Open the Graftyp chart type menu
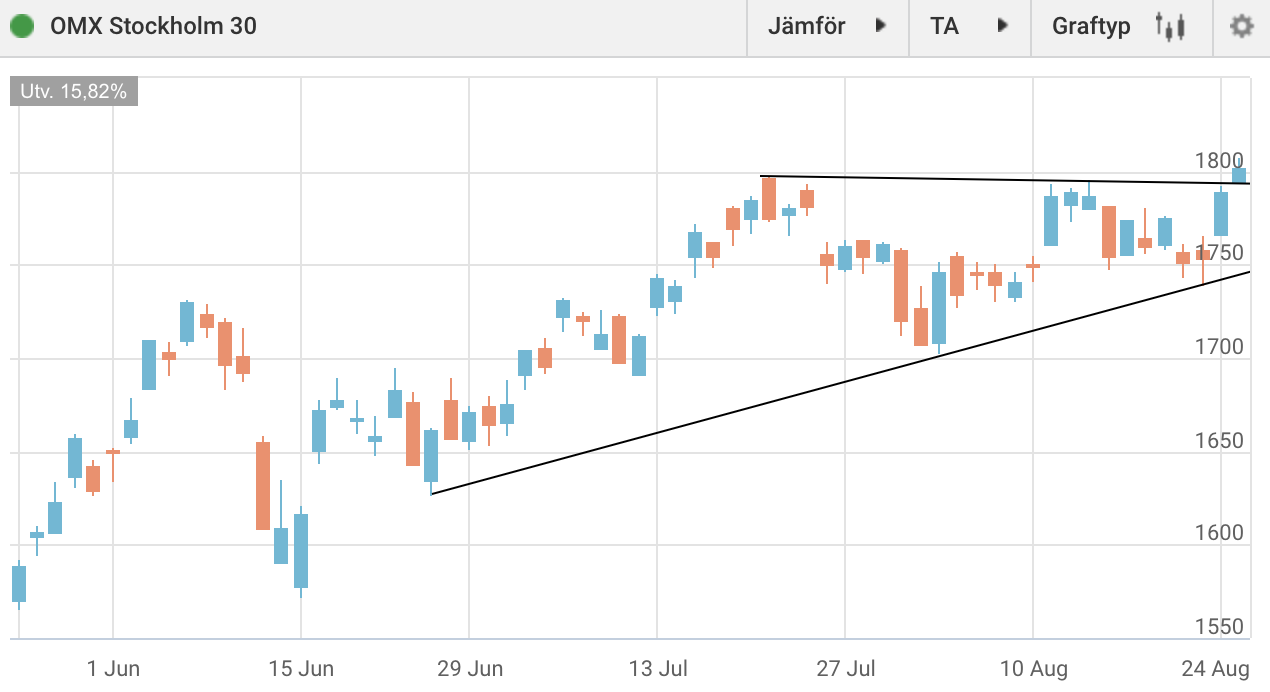The height and width of the screenshot is (692, 1270). [x=1090, y=27]
